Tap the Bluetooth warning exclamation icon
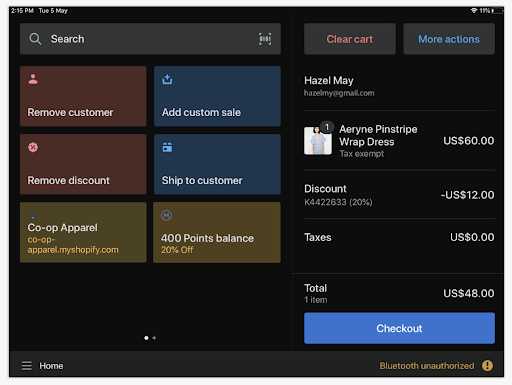Image resolution: width=512 pixels, height=385 pixels. 487,366
